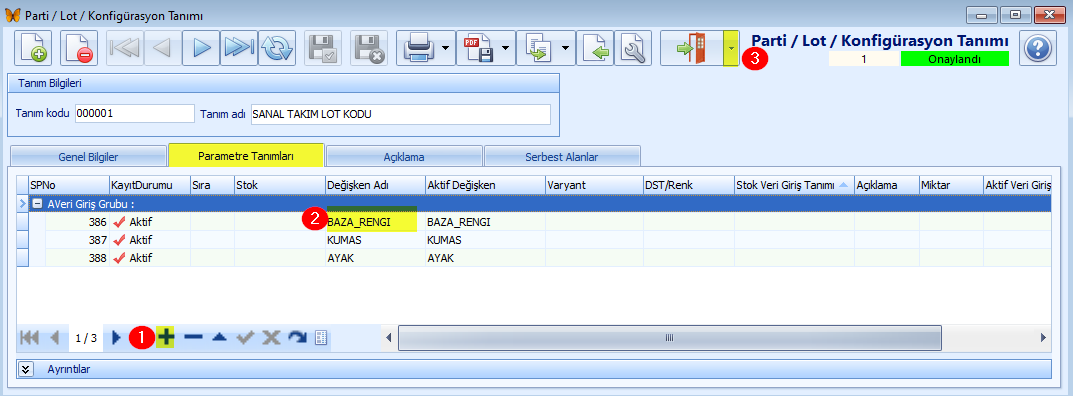1073x396 pixels.
Task: Export to PDF using the PDF disk icon
Action: coord(477,48)
